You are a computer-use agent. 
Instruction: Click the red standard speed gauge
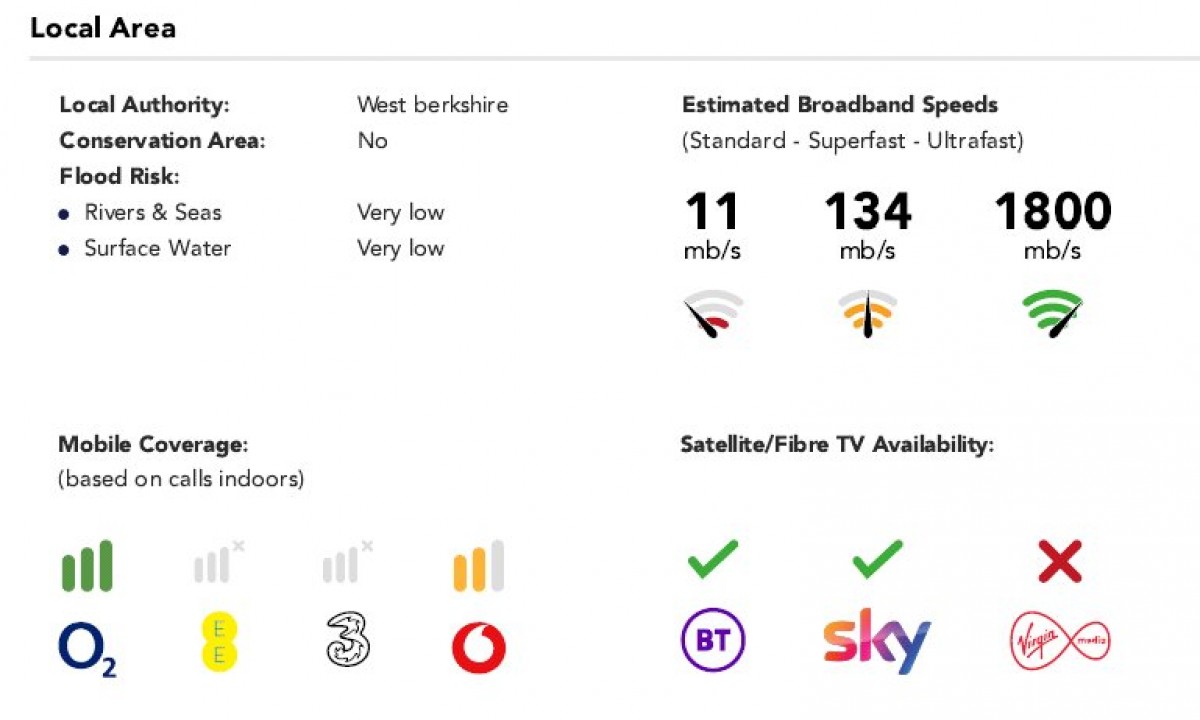712,314
